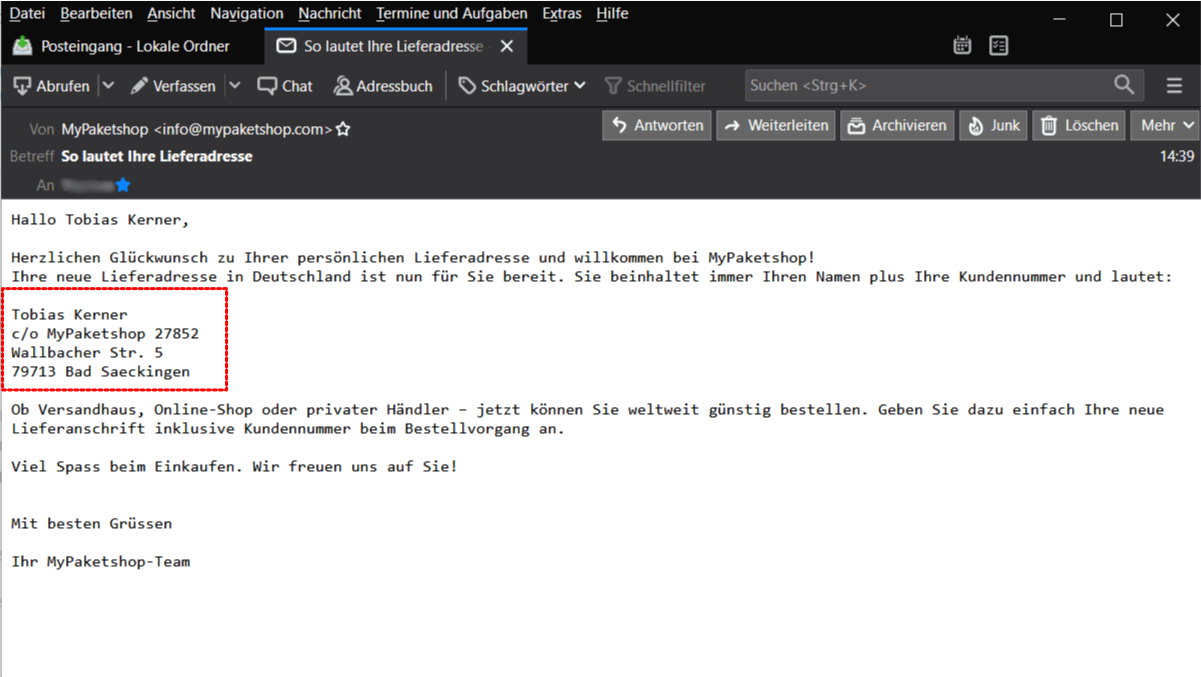1201x677 pixels.
Task: Click Weiterleiten to forward message
Action: click(x=776, y=125)
